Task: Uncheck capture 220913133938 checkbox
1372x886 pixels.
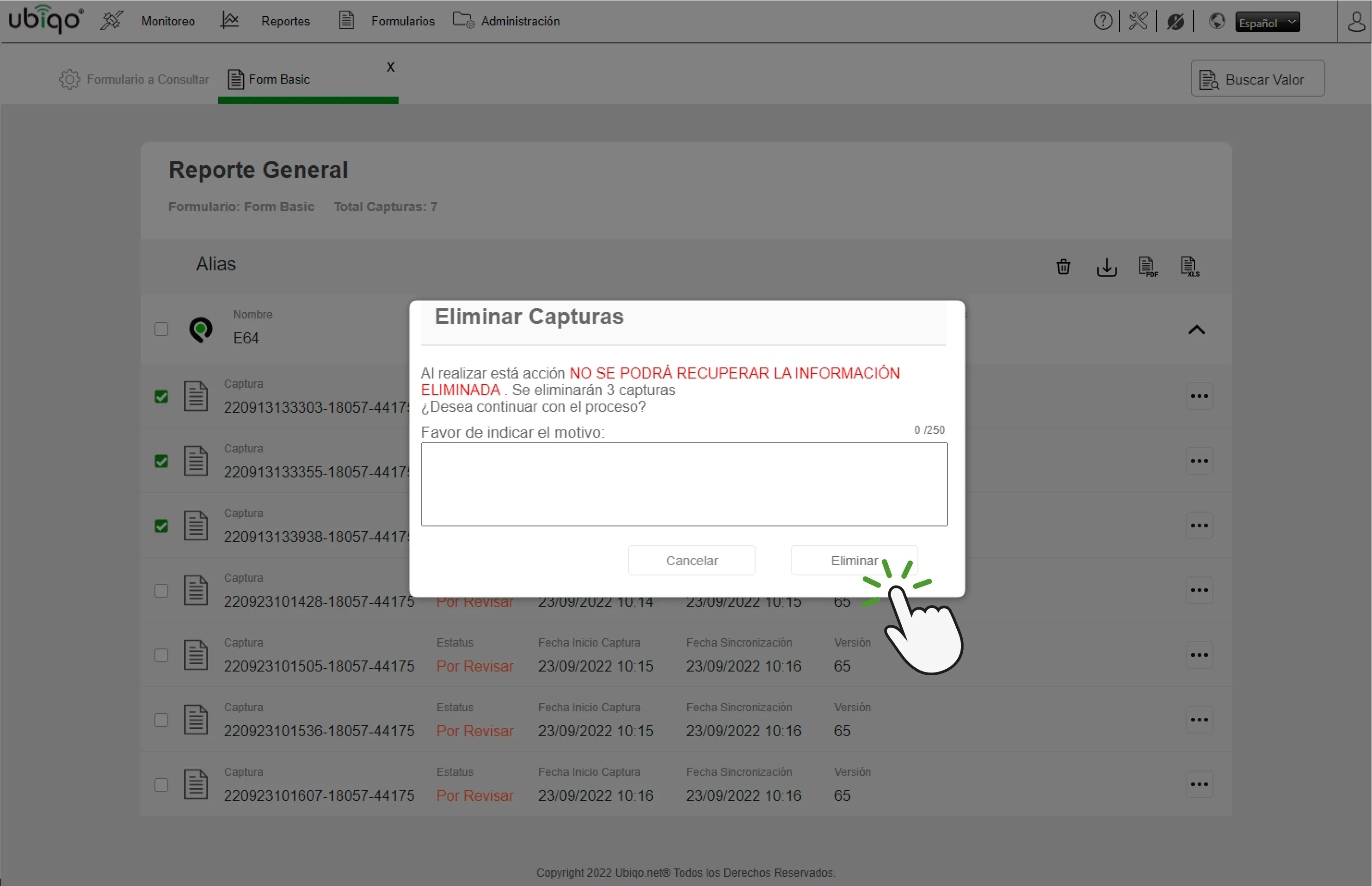Action: (x=161, y=526)
